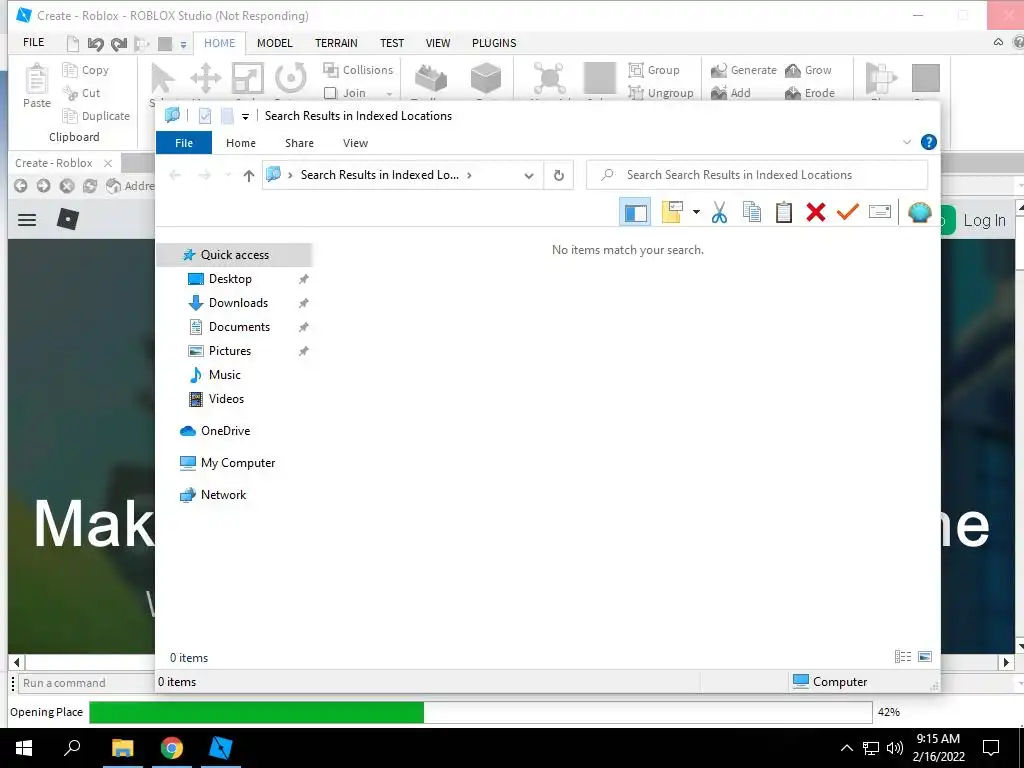Click Ungroup in Roblox Studio ribbon
This screenshot has width=1024, height=768.
660,93
